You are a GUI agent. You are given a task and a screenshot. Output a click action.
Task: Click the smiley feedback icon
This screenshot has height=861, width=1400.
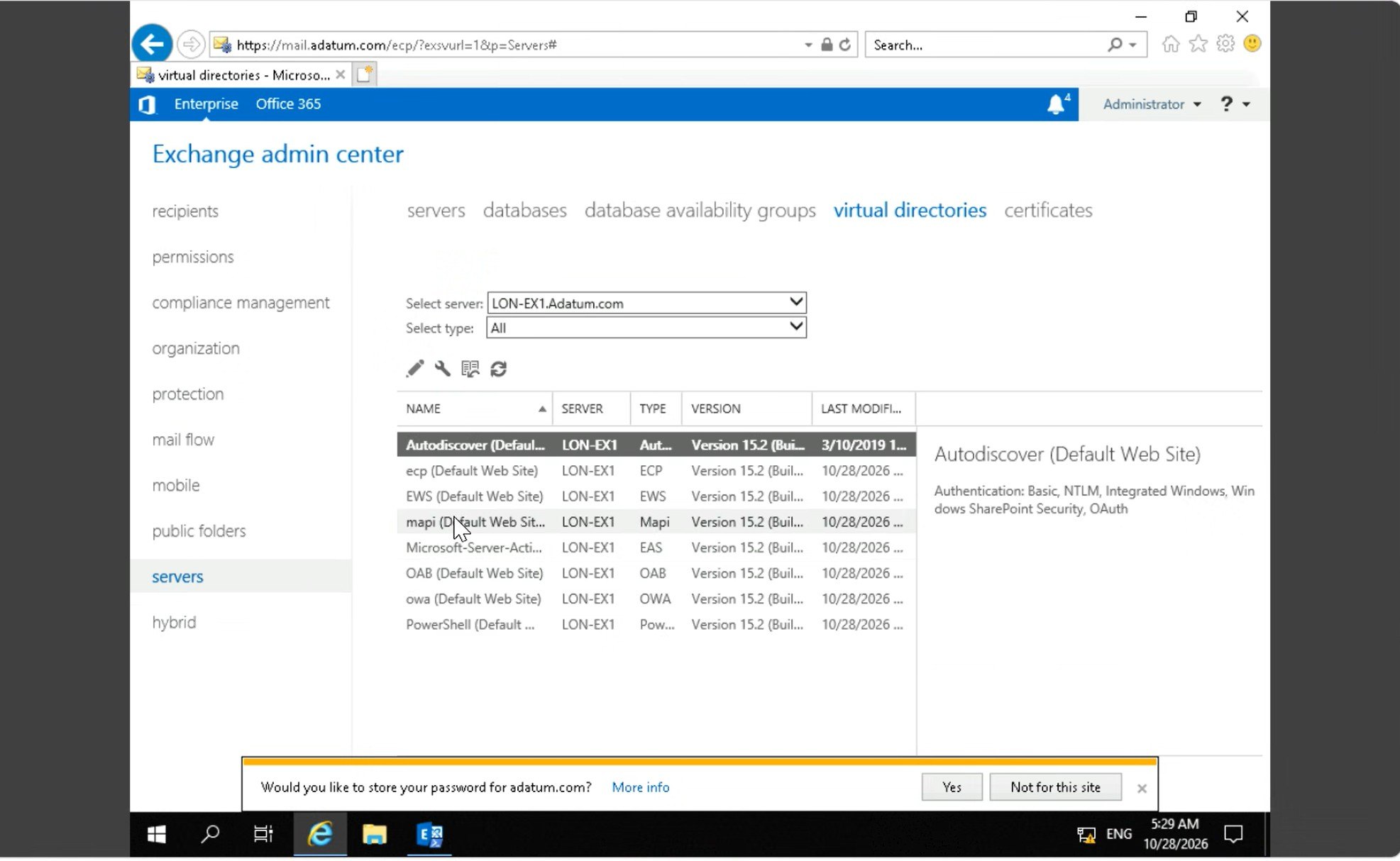tap(1252, 44)
